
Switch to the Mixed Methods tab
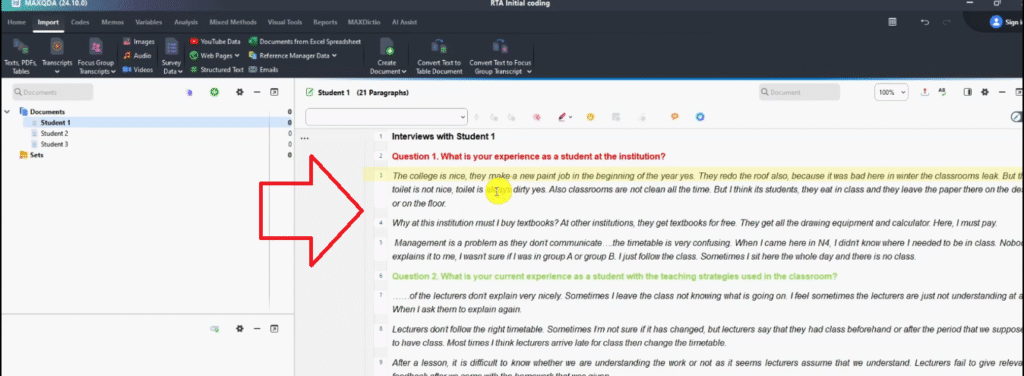point(232,22)
